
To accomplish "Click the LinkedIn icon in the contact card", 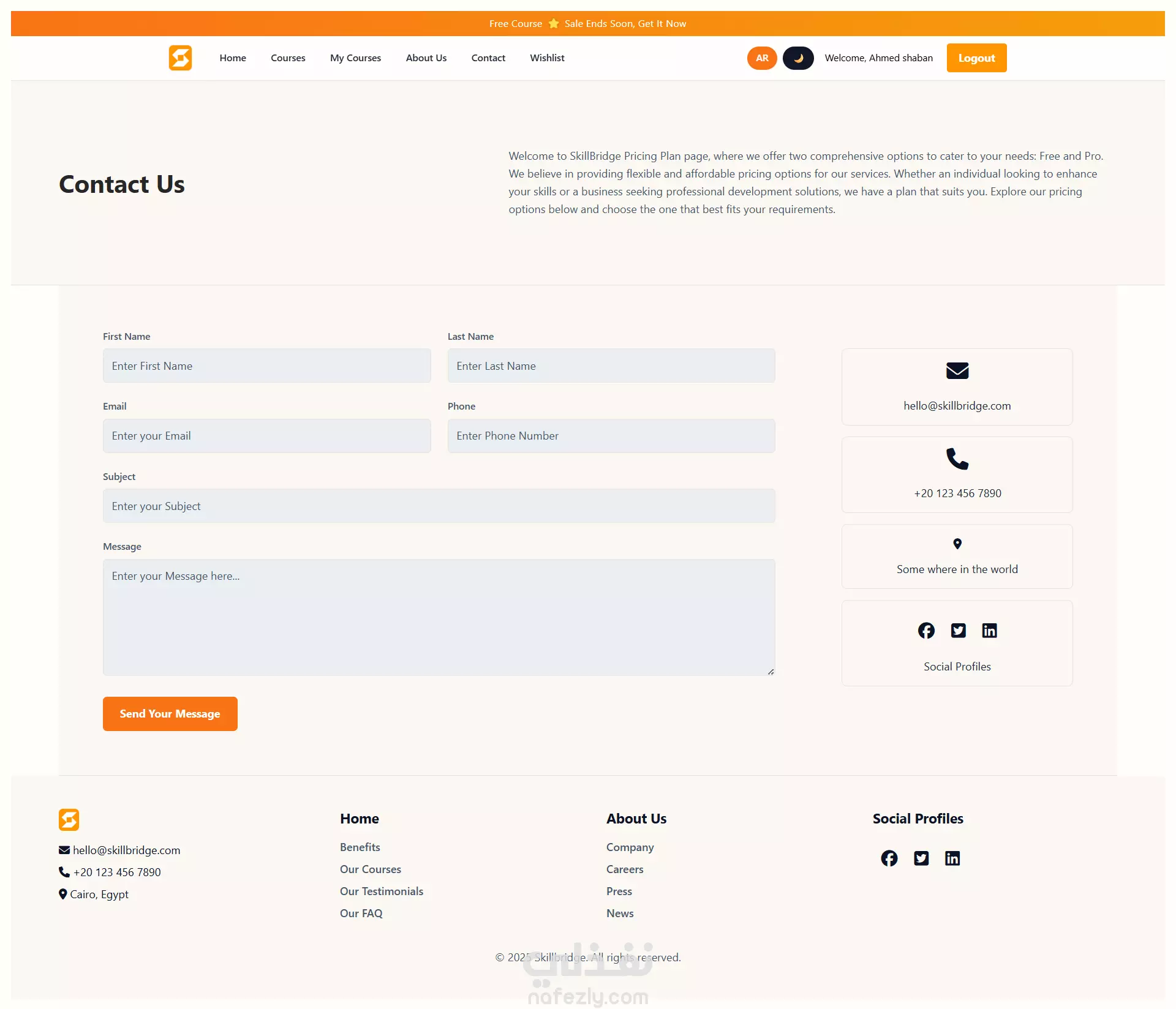I will [x=989, y=631].
